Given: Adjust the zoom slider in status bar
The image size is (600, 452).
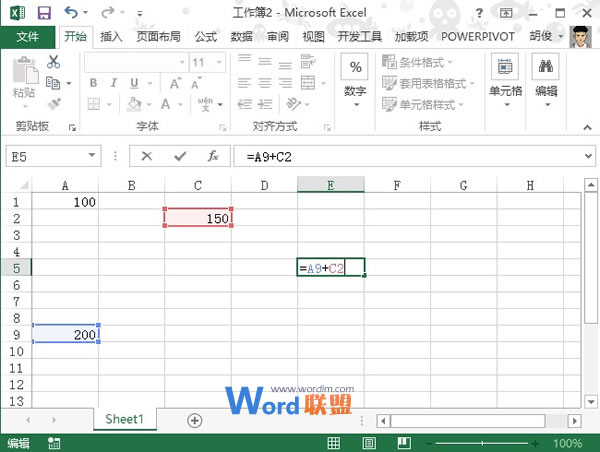Looking at the screenshot, I should point(482,443).
